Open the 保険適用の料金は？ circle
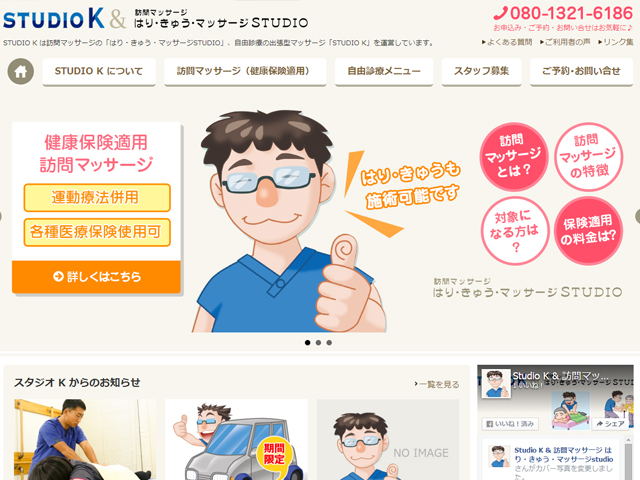Viewport: 640px width, 480px height. (588, 231)
